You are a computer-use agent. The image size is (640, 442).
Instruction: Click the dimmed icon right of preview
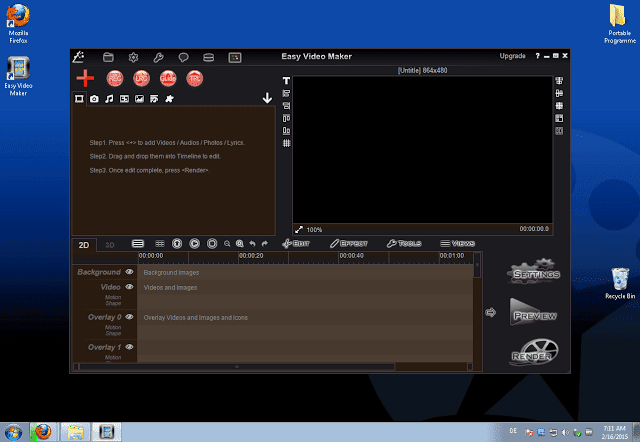click(x=559, y=131)
